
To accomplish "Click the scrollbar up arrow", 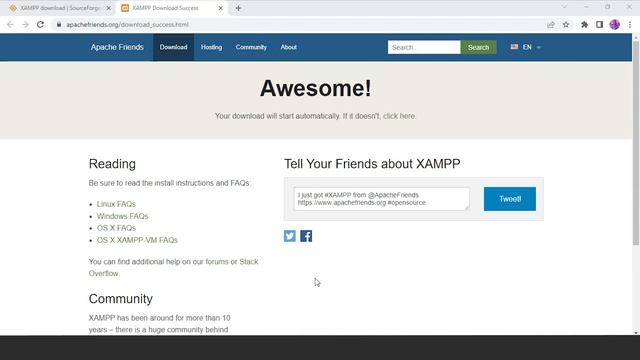I will (x=636, y=38).
